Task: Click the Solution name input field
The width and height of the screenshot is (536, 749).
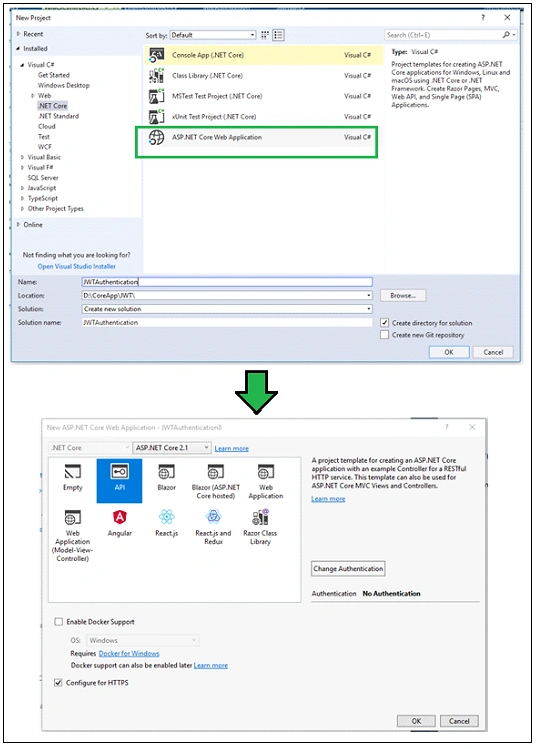Action: [x=227, y=322]
